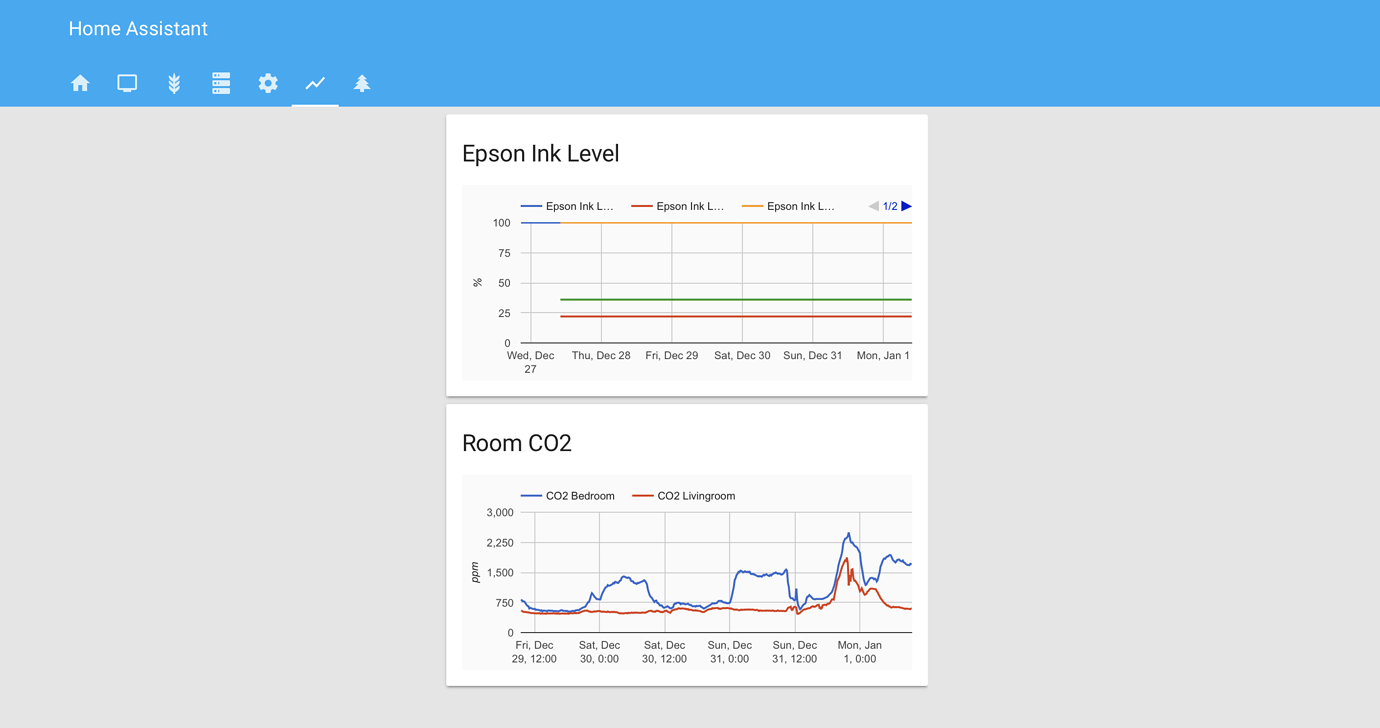The image size is (1380, 728).
Task: Click the Home Assistant title text
Action: click(137, 29)
